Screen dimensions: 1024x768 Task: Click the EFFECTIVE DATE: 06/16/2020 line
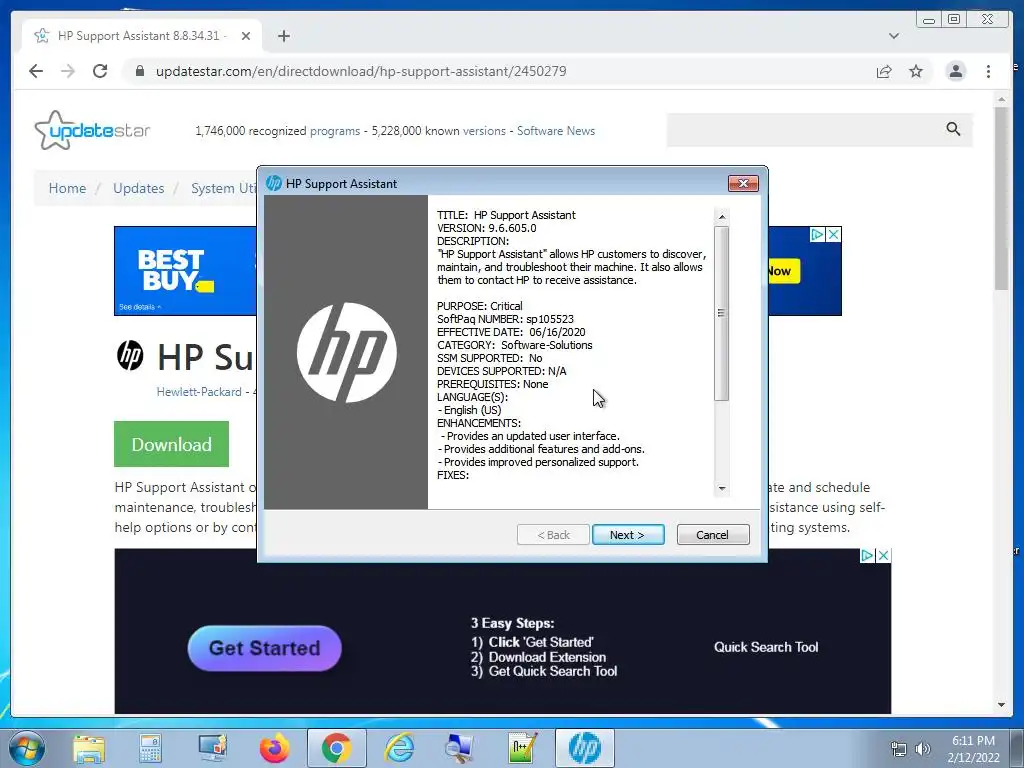coord(511,332)
